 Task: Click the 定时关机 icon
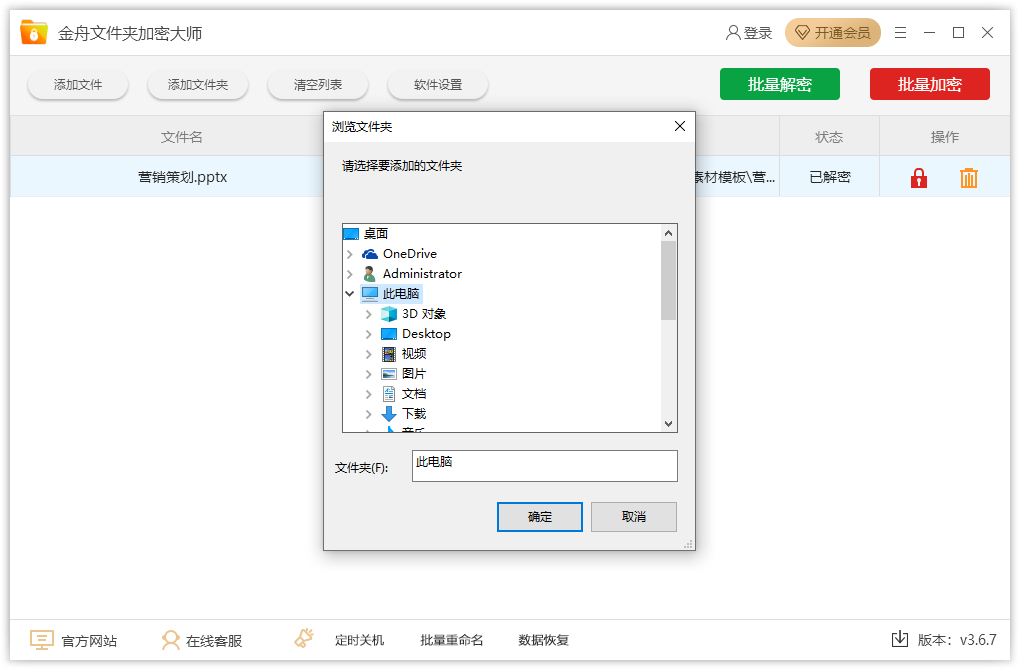[x=304, y=639]
